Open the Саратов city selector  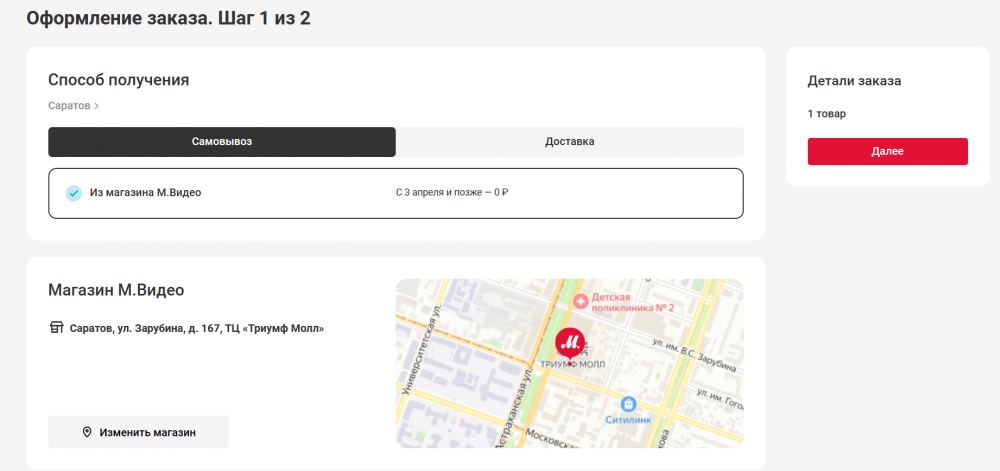(73, 106)
